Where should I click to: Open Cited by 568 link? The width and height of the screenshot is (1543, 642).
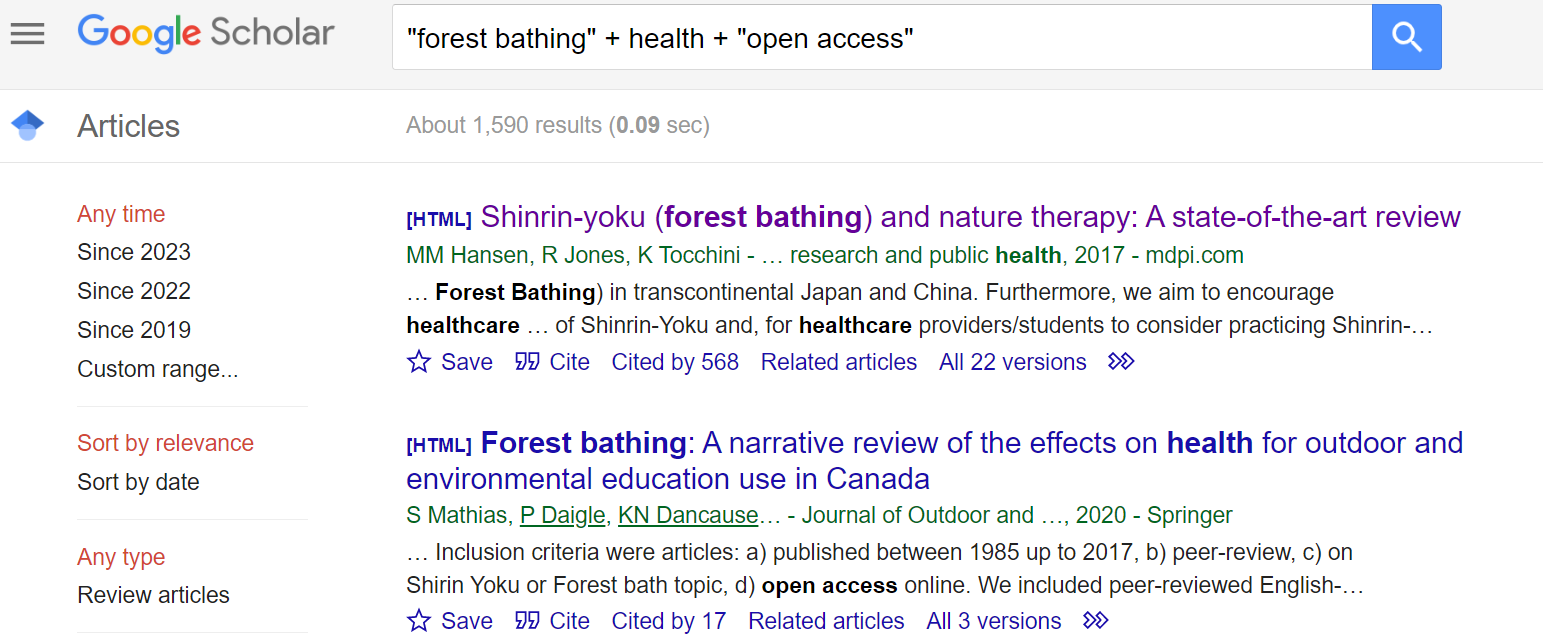[675, 362]
